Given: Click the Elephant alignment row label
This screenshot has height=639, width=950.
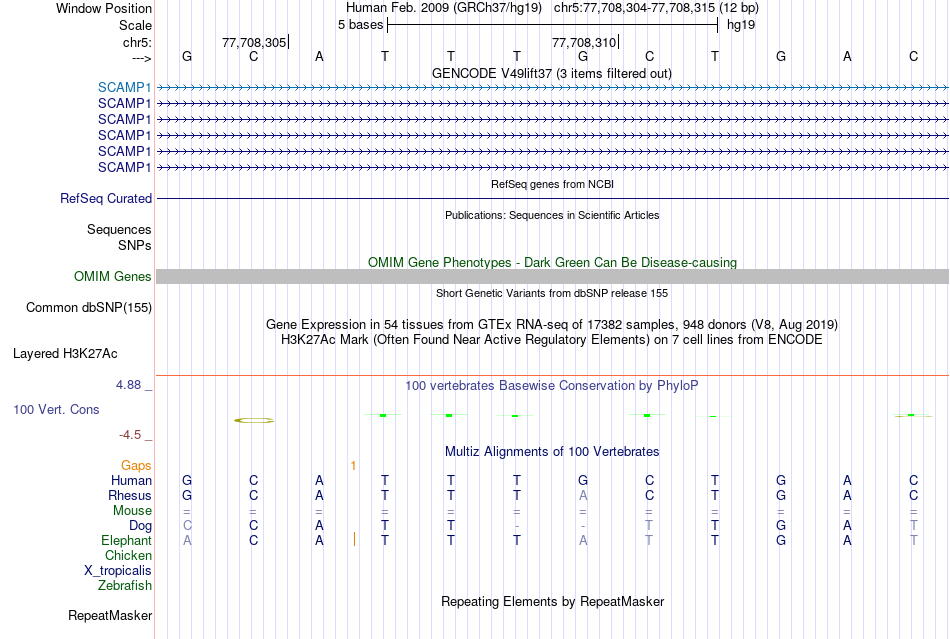Looking at the screenshot, I should [x=126, y=540].
